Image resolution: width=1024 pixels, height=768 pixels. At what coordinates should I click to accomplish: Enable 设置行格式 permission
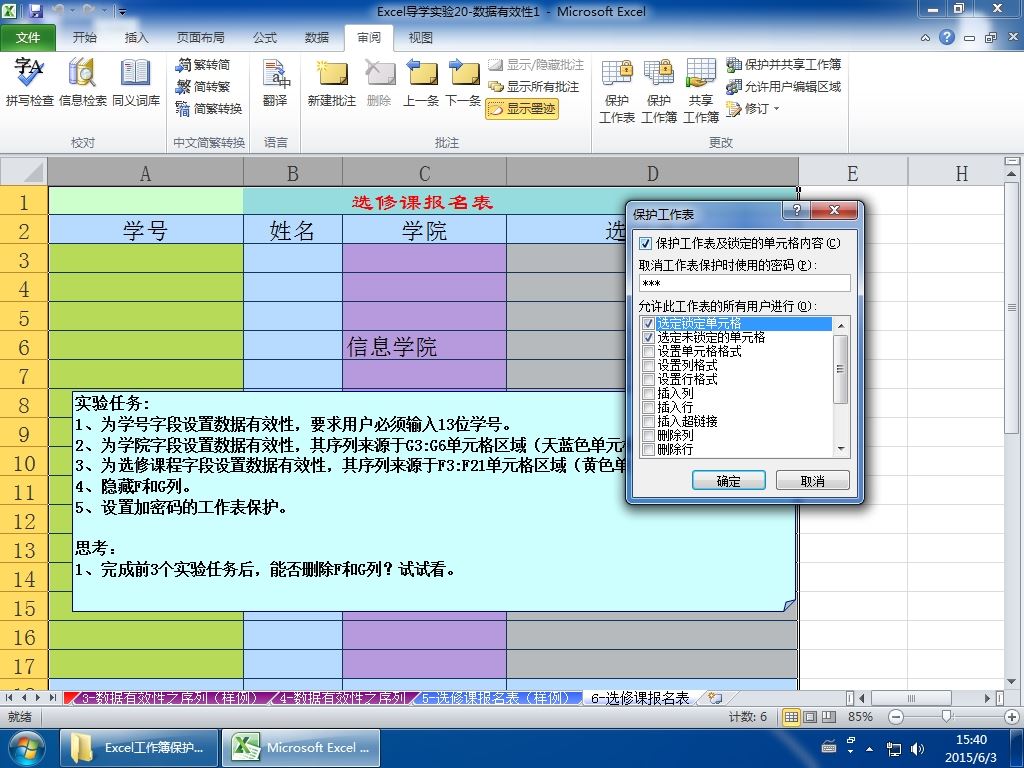648,379
